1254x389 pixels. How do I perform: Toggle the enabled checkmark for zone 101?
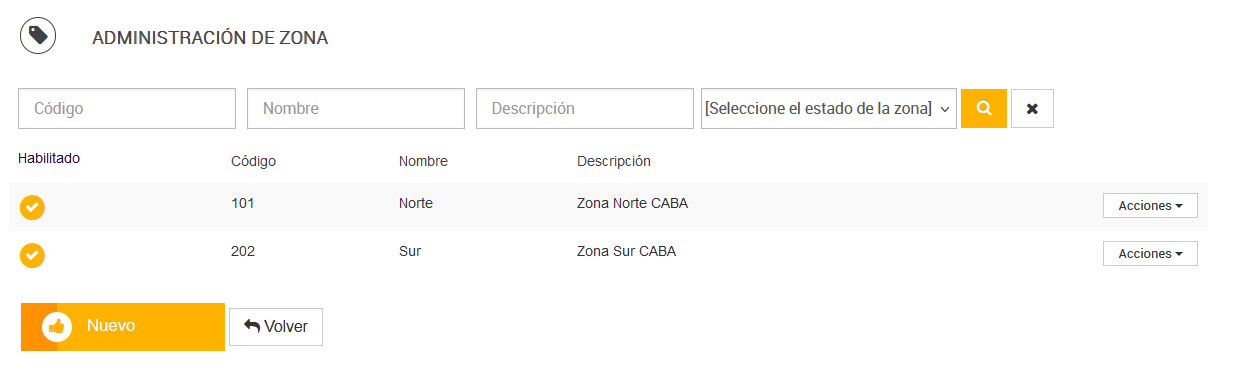point(32,207)
